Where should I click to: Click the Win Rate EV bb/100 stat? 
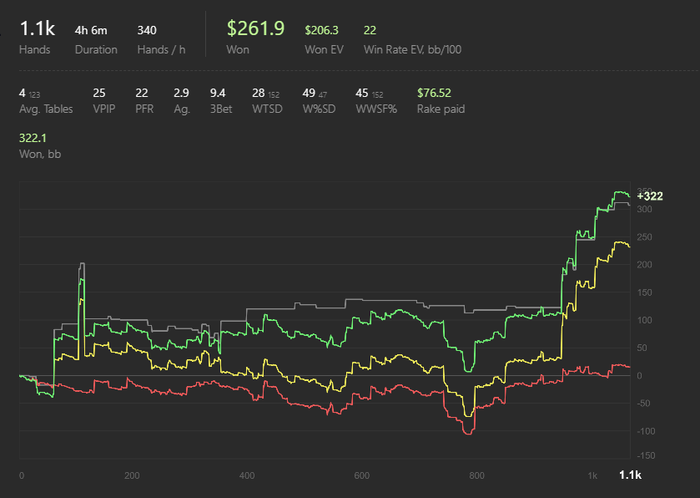pos(403,38)
